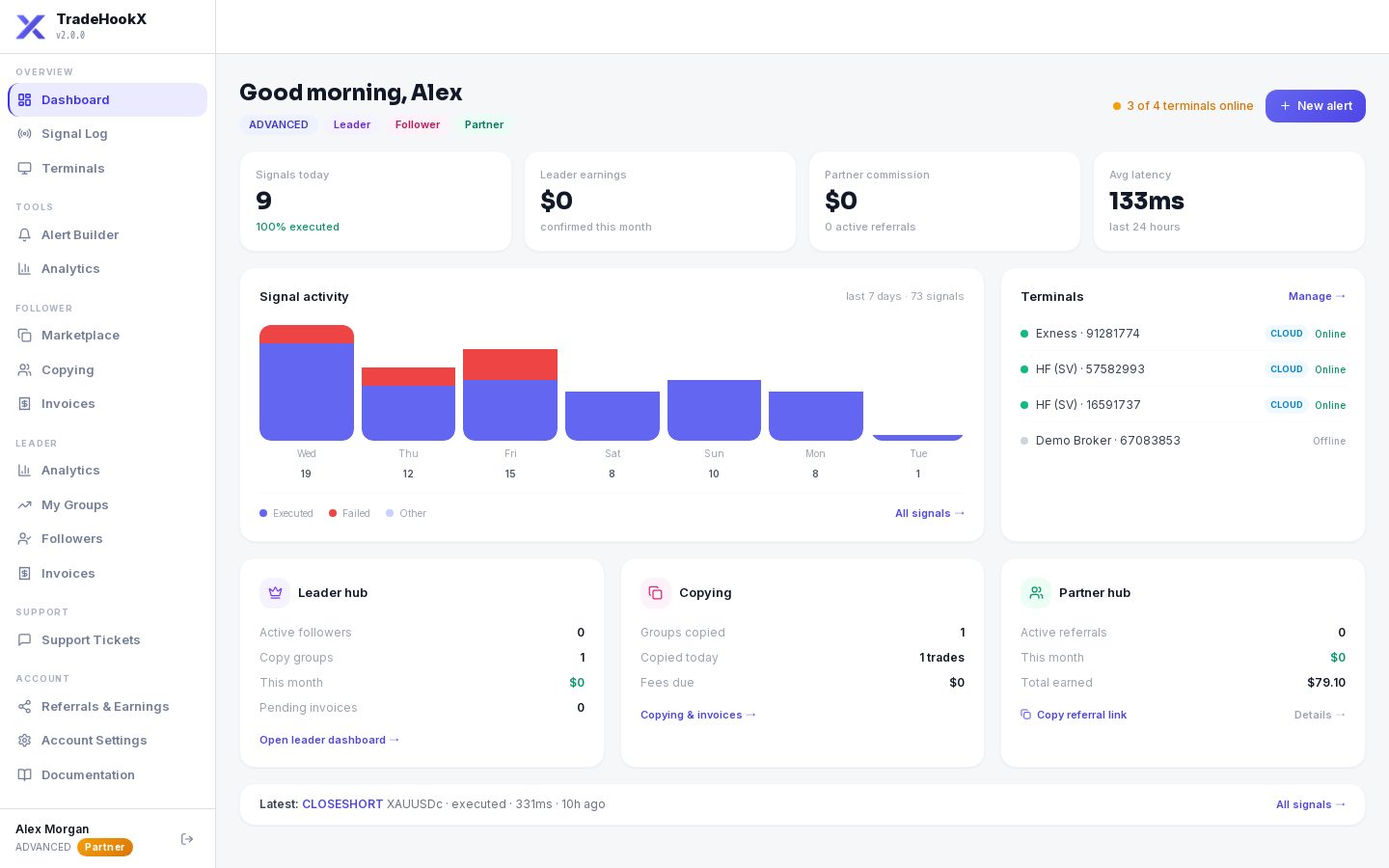This screenshot has width=1389, height=868.
Task: Select the Fri bar in Signal activity chart
Action: point(510,394)
